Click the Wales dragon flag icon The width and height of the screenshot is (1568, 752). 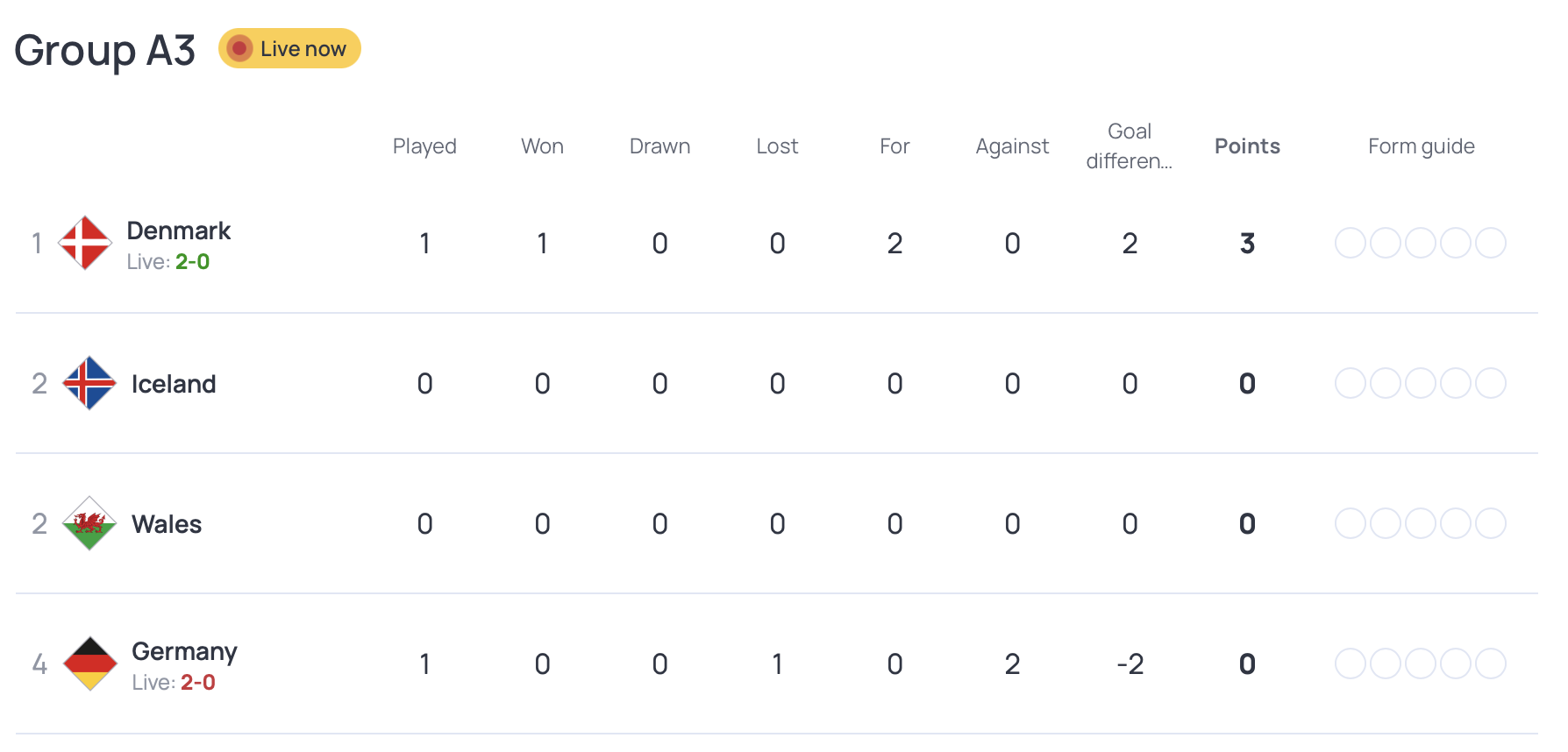[x=89, y=523]
